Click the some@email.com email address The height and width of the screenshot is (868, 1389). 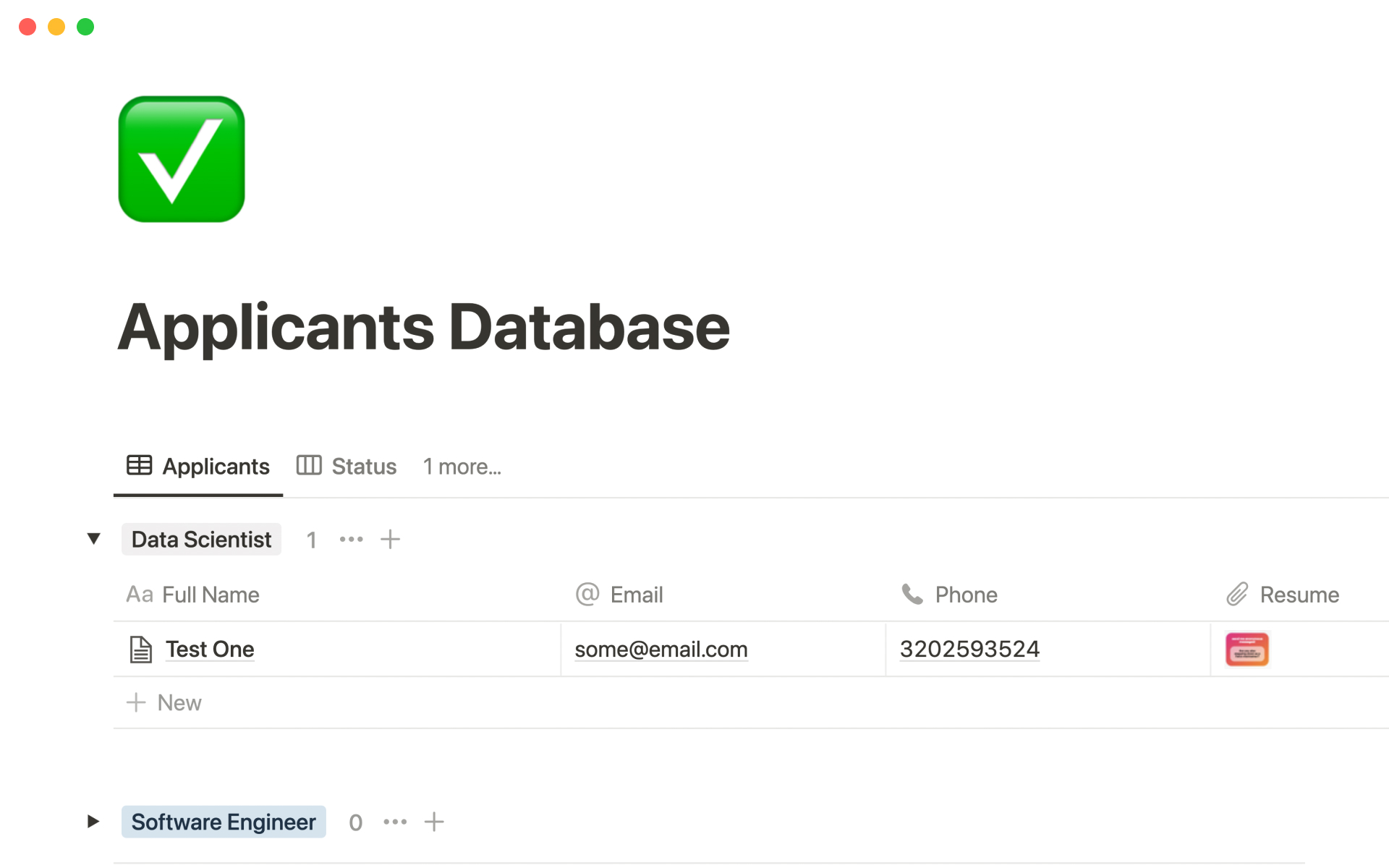tap(660, 649)
